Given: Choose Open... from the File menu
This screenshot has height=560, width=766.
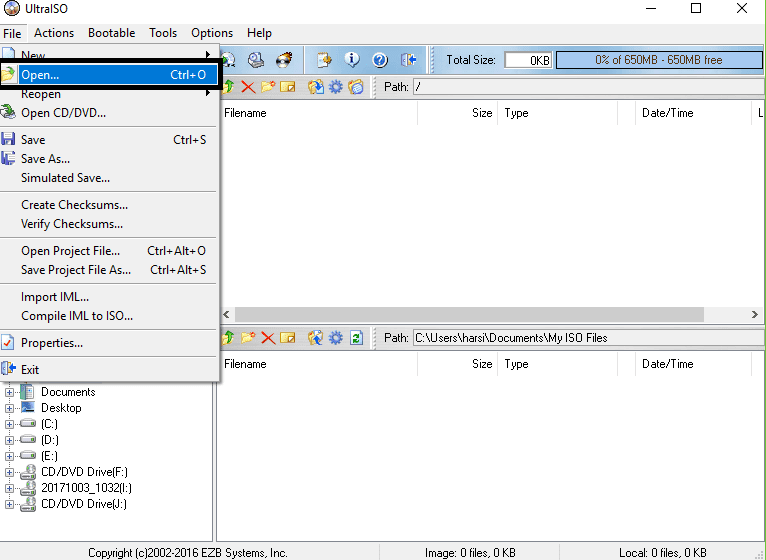Looking at the screenshot, I should (109, 75).
